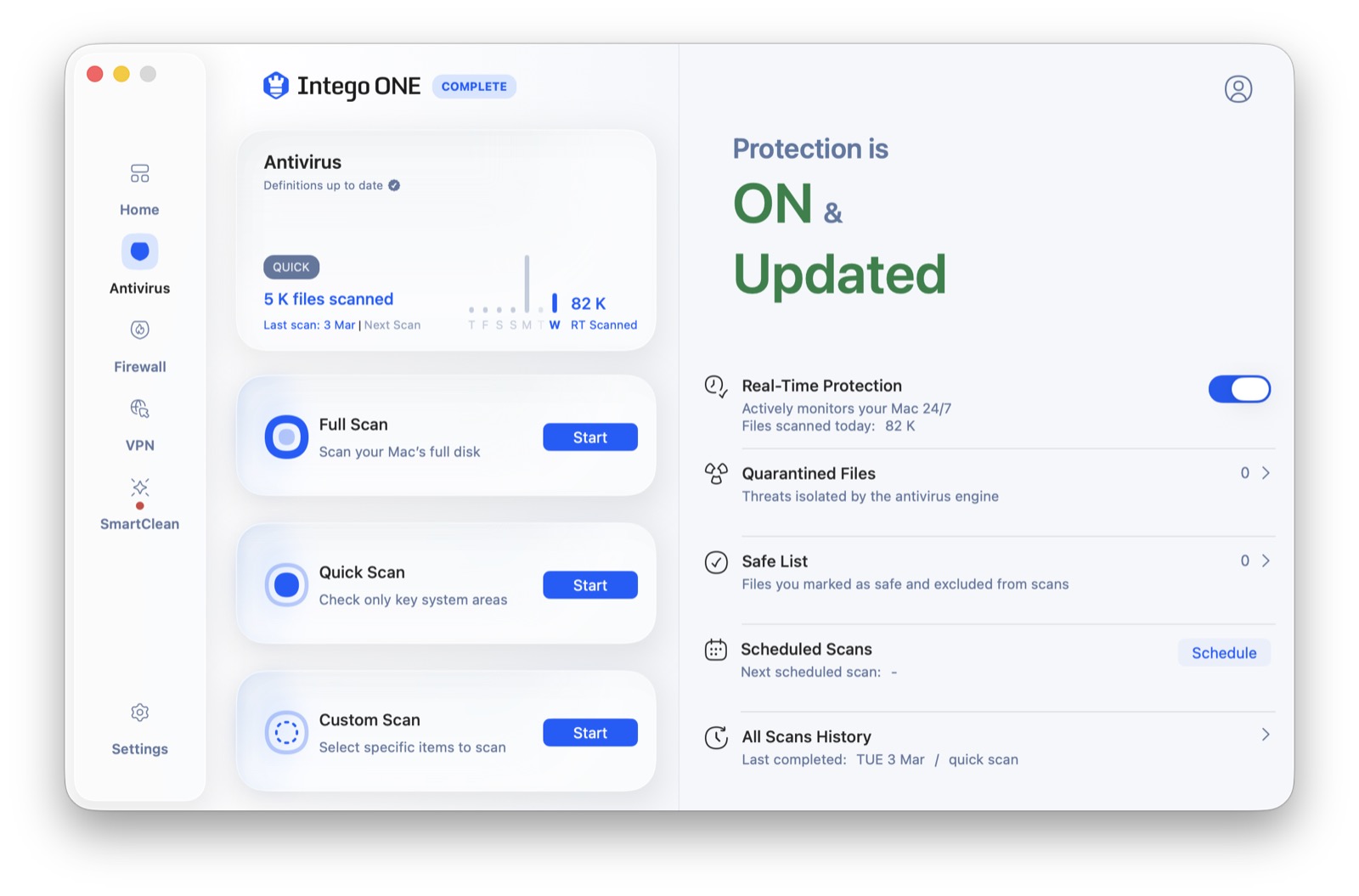1359x896 pixels.
Task: Click the Quick Scan circle icon
Action: pos(286,585)
